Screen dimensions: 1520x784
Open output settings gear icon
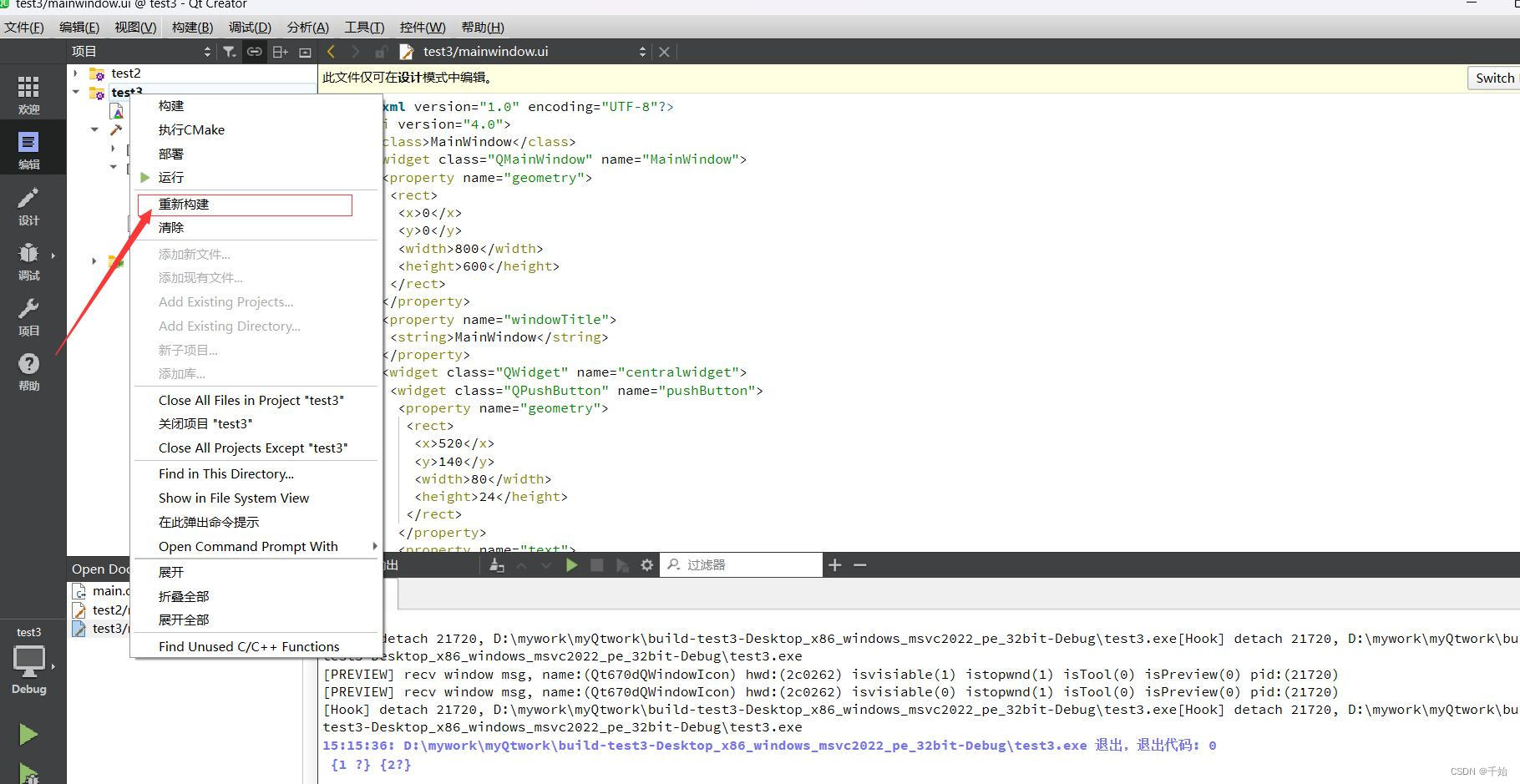(x=646, y=565)
